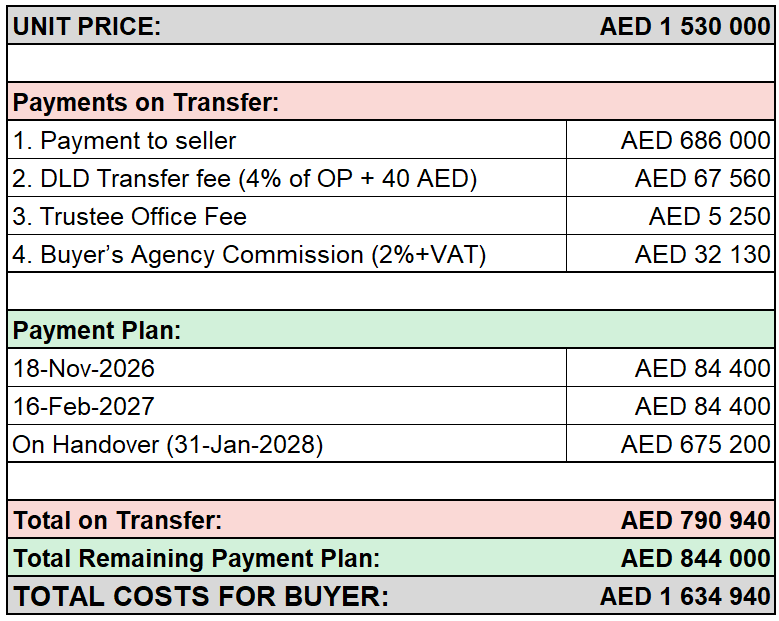Click the AED 1 530 000 unit price value

(x=685, y=26)
